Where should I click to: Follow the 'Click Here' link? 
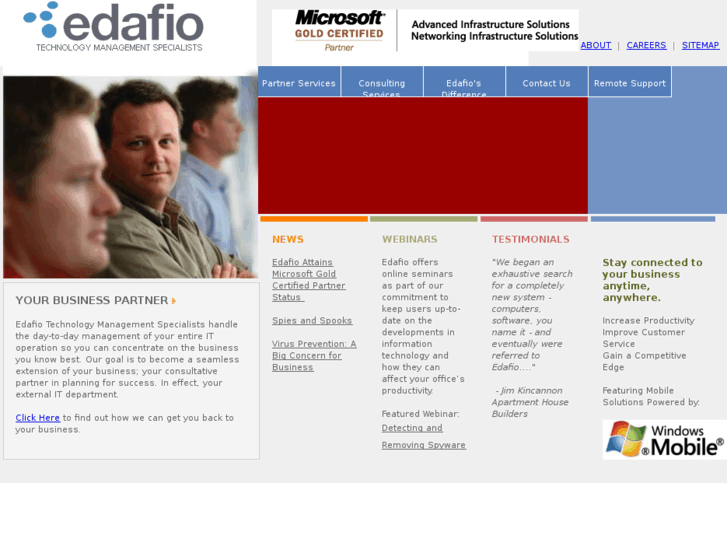tap(38, 417)
